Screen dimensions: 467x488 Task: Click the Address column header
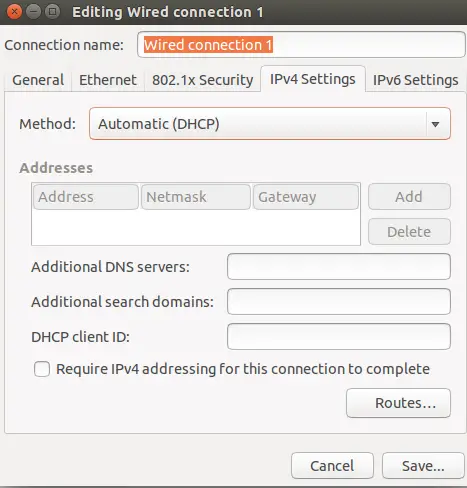click(86, 197)
